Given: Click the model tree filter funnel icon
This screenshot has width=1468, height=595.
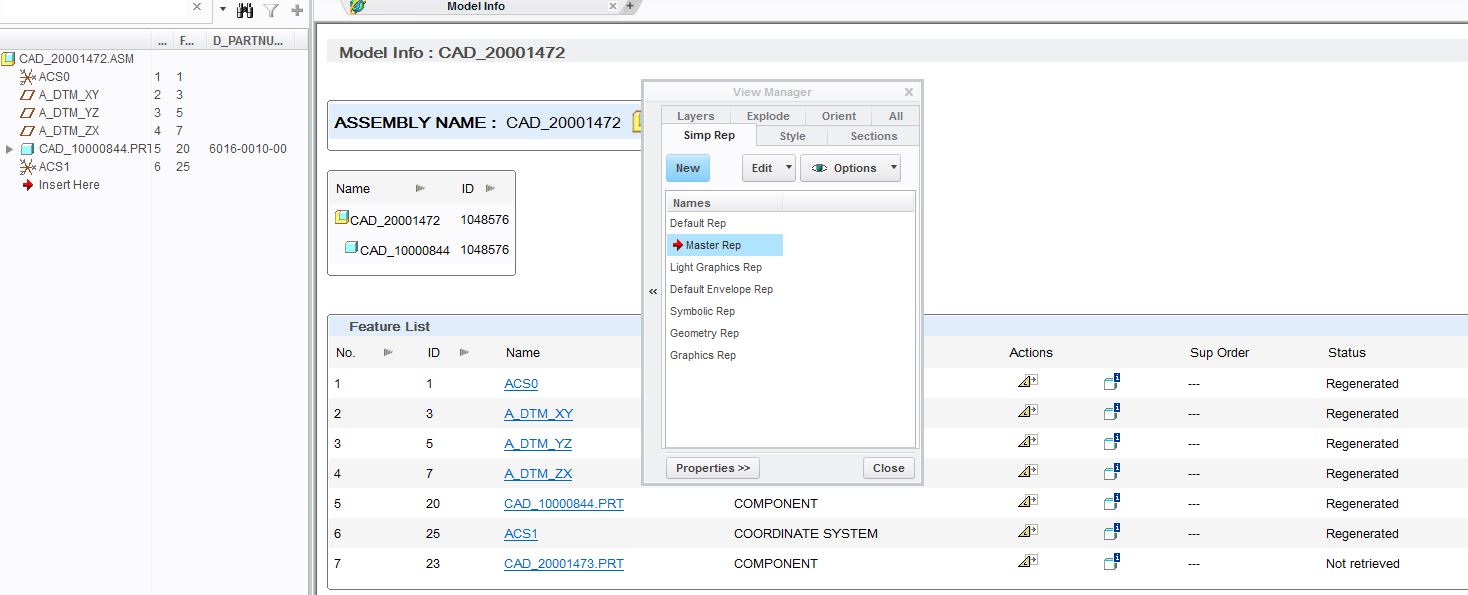Looking at the screenshot, I should [271, 10].
